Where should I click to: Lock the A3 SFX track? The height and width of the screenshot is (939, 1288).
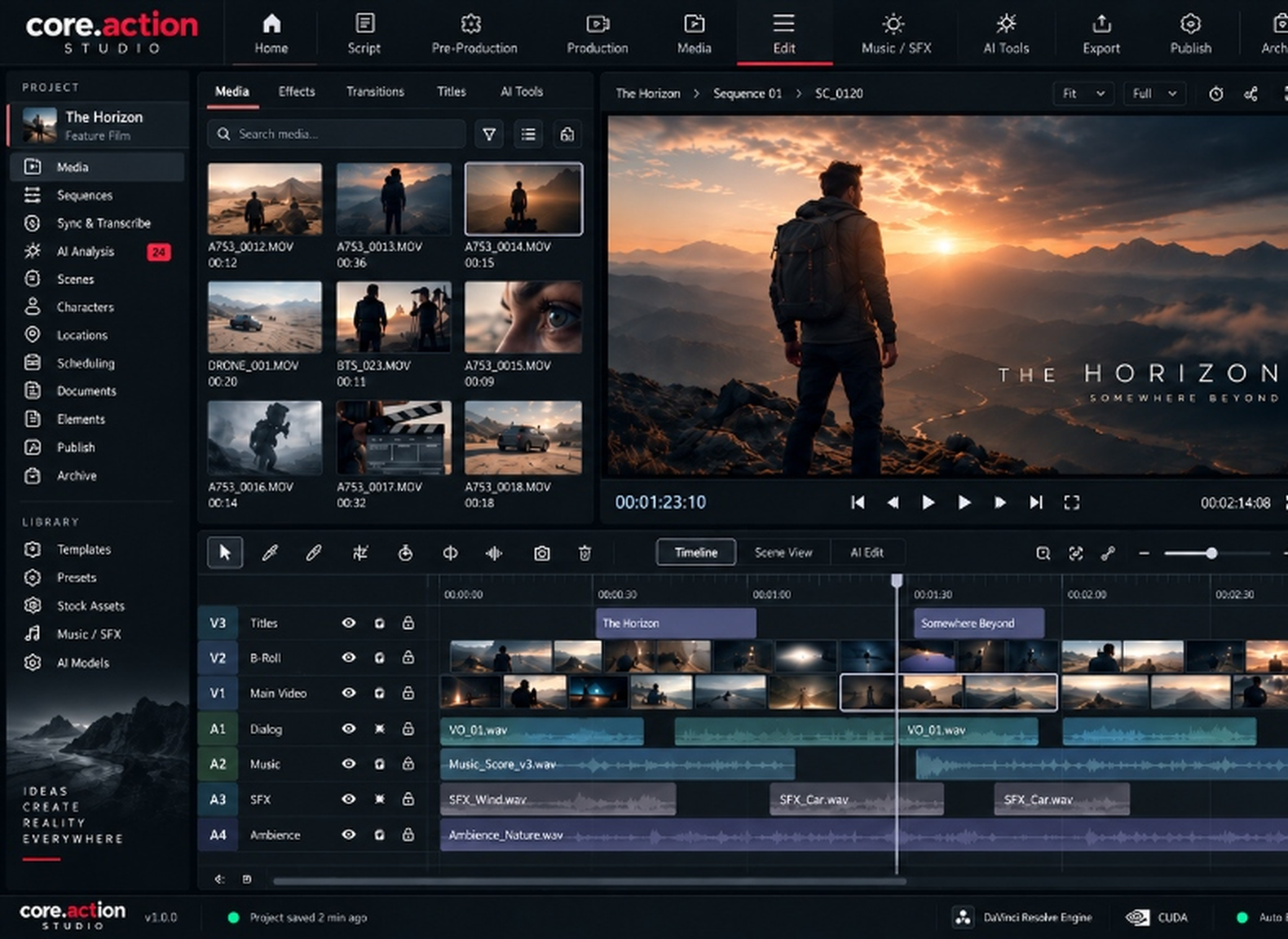408,799
